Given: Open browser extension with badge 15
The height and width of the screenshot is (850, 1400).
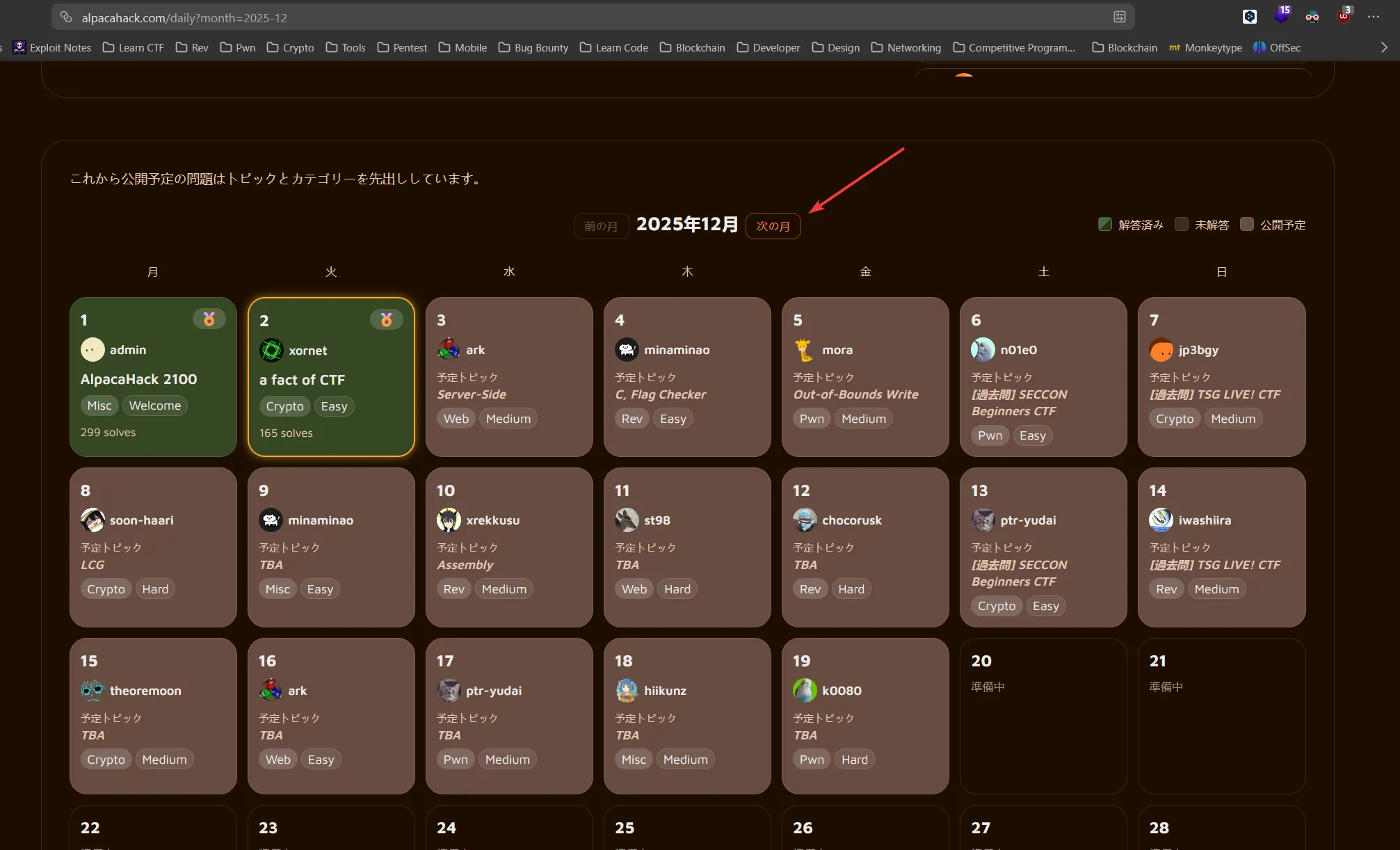Looking at the screenshot, I should pyautogui.click(x=1281, y=16).
